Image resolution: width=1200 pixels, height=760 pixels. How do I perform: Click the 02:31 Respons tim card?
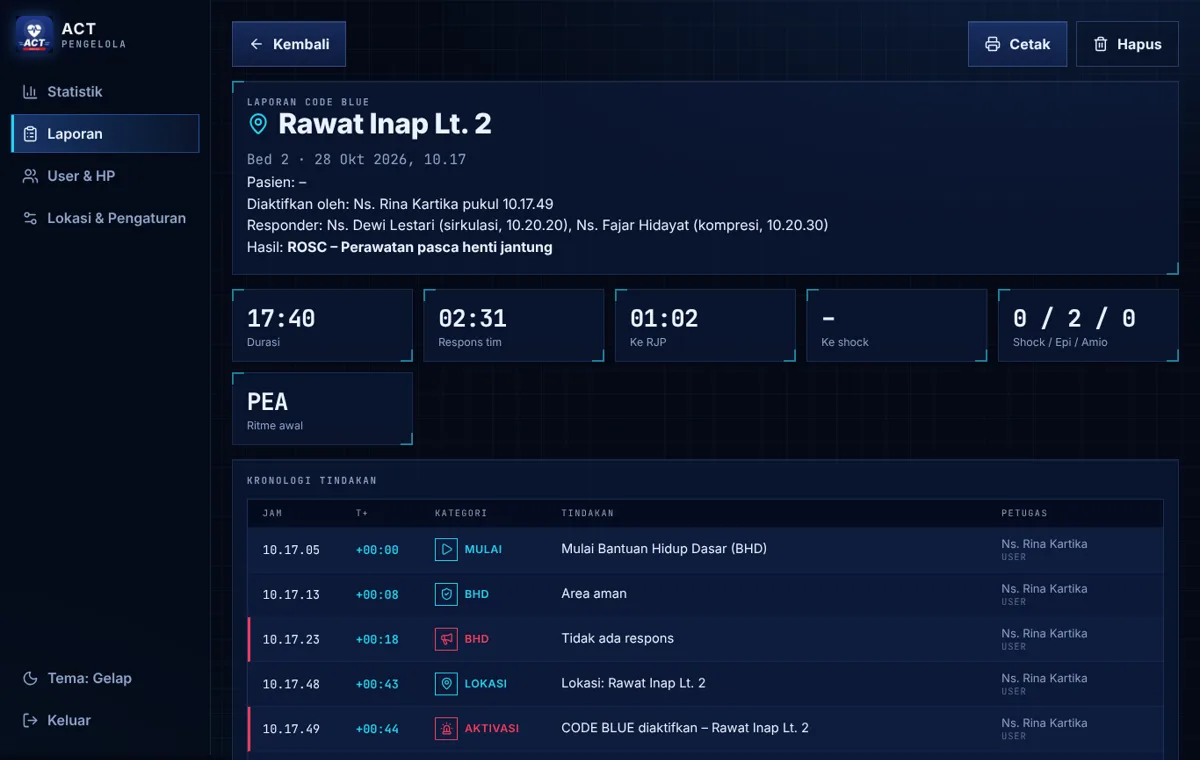click(x=514, y=325)
